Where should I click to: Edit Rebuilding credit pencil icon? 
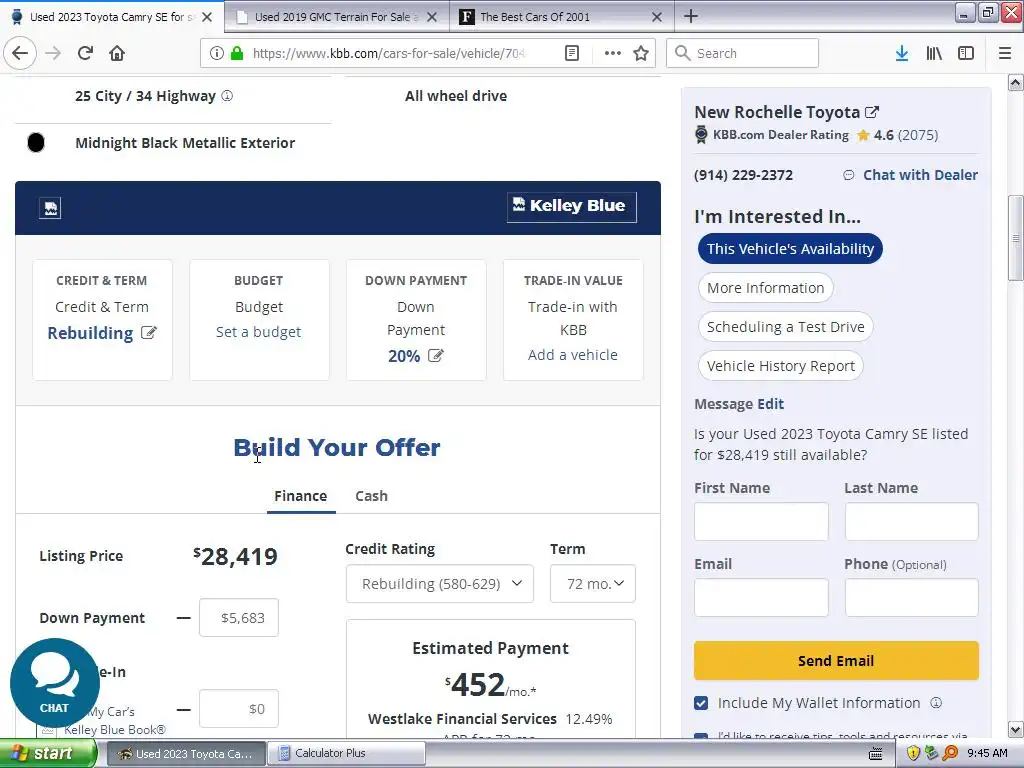click(x=149, y=332)
